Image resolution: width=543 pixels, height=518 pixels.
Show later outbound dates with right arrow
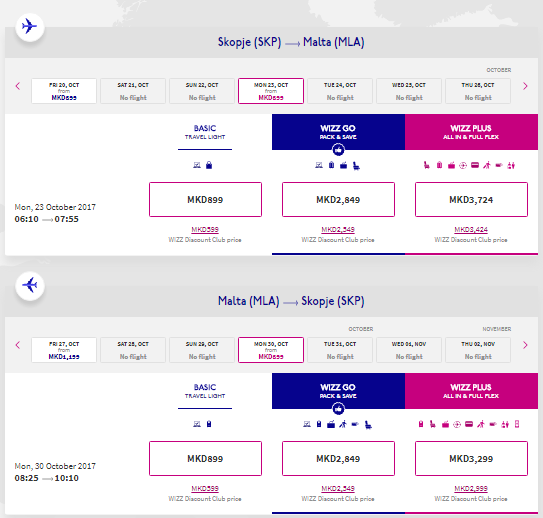click(x=525, y=86)
